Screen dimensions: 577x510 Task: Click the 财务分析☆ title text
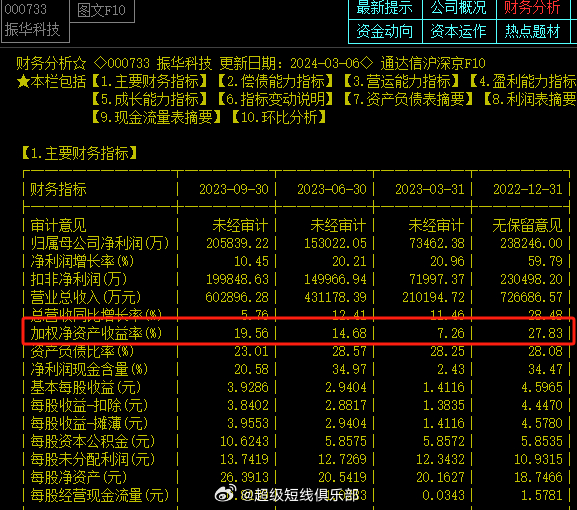(x=51, y=64)
